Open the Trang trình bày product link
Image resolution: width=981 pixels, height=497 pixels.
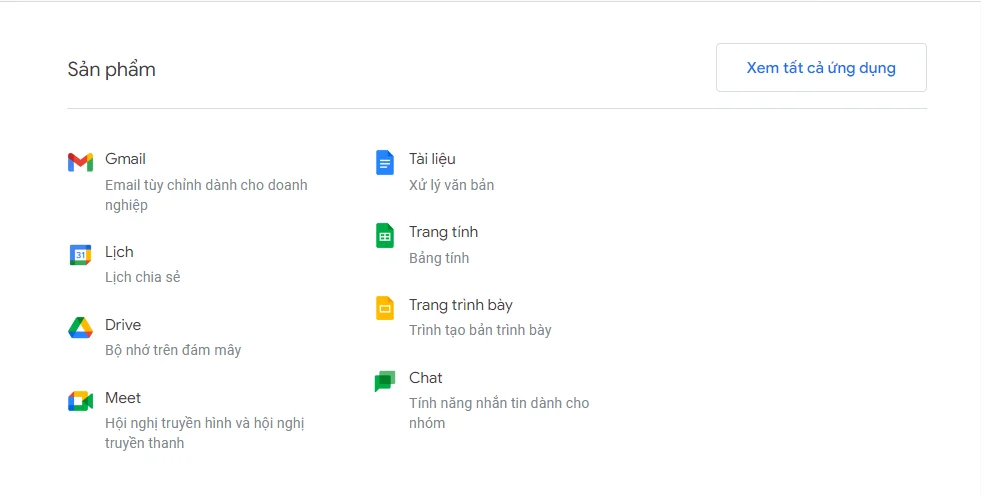(x=460, y=305)
